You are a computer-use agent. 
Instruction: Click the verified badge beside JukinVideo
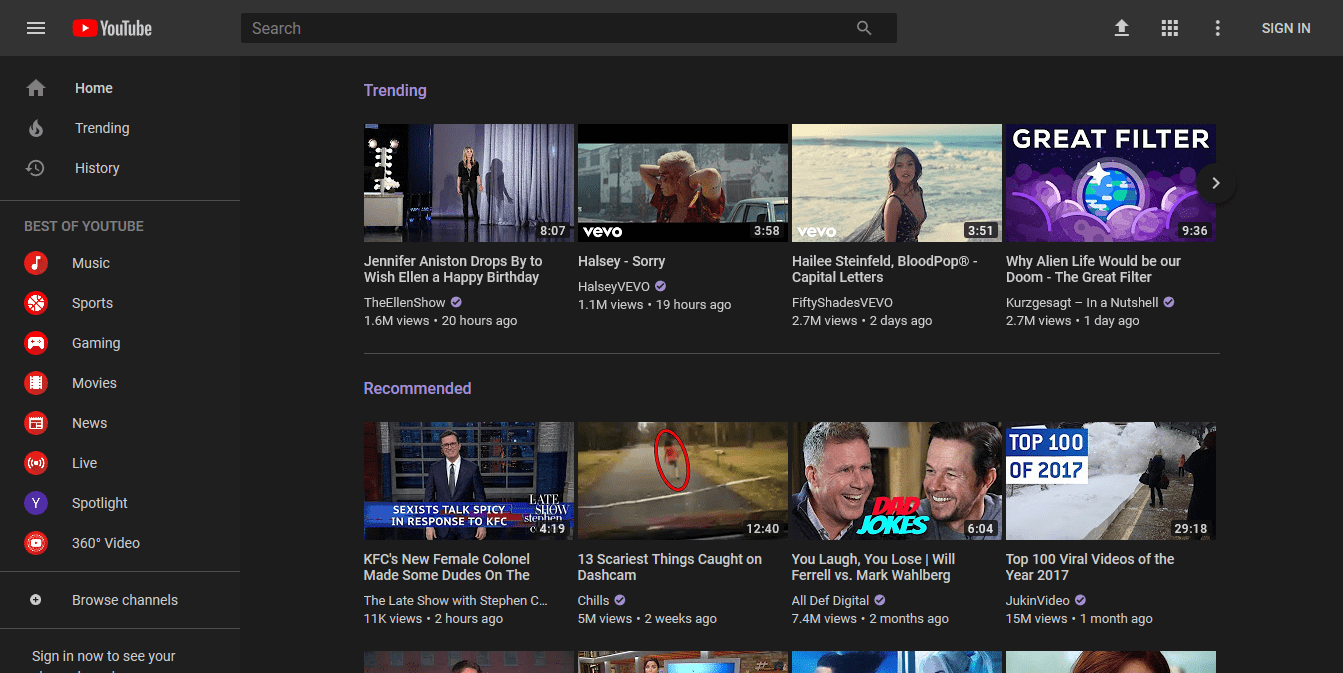click(x=1080, y=600)
